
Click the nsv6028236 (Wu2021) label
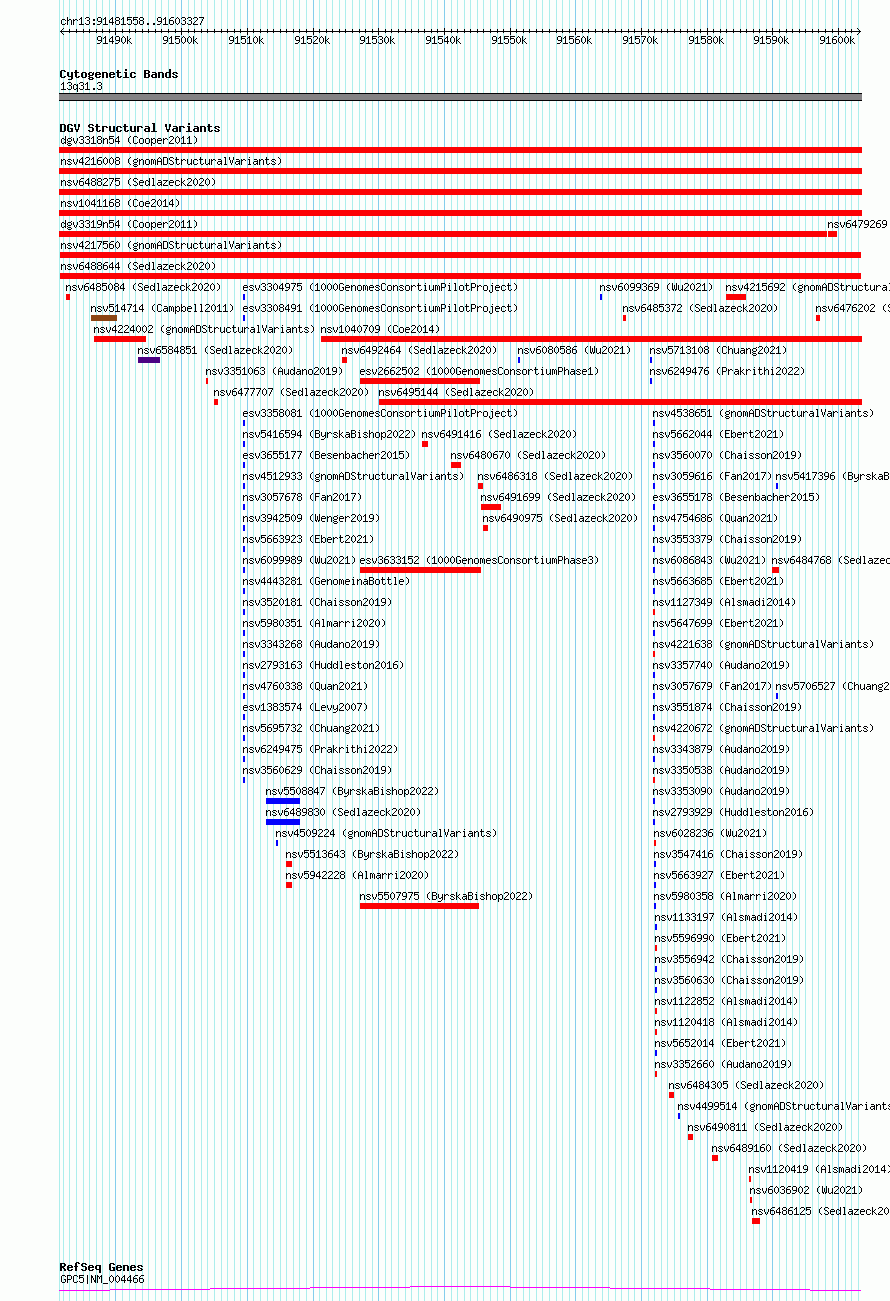[711, 833]
